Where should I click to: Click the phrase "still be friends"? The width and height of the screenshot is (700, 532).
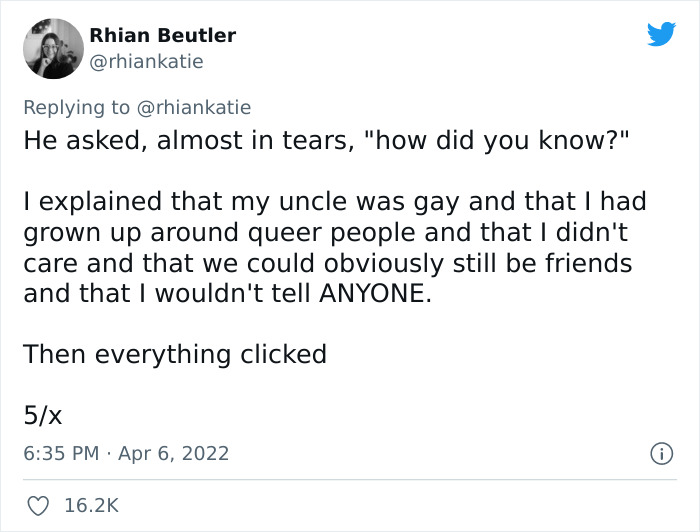click(521, 265)
